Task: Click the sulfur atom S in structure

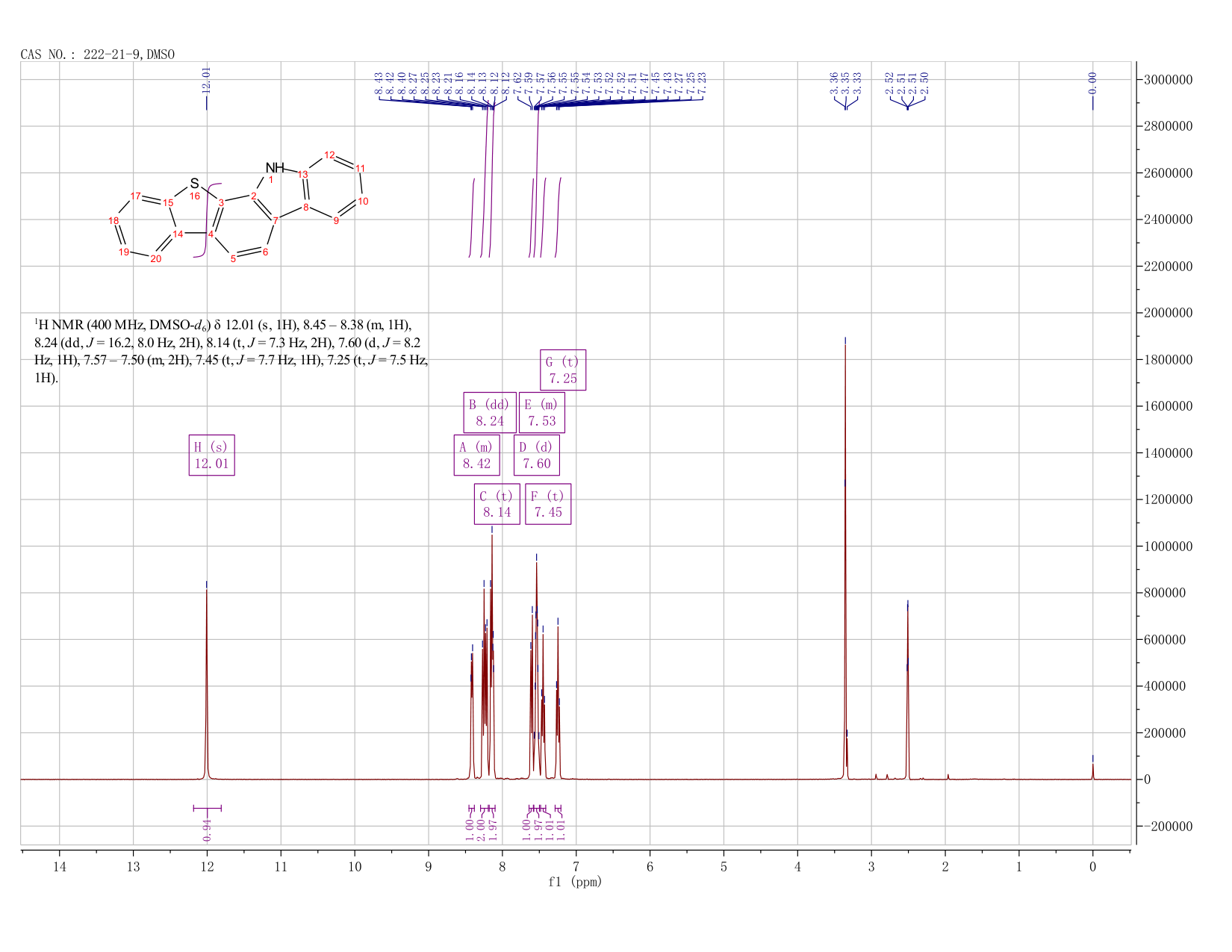Action: tap(194, 183)
